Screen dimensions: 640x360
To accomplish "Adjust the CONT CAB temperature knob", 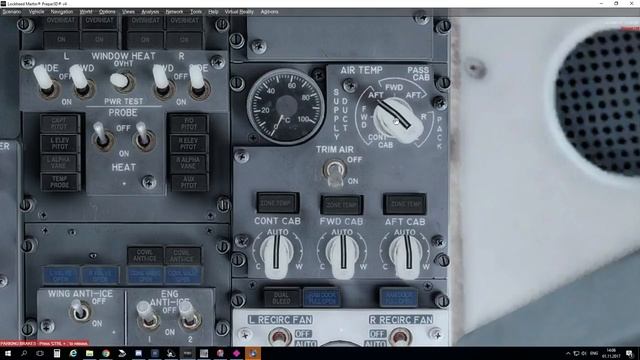I will (x=276, y=256).
